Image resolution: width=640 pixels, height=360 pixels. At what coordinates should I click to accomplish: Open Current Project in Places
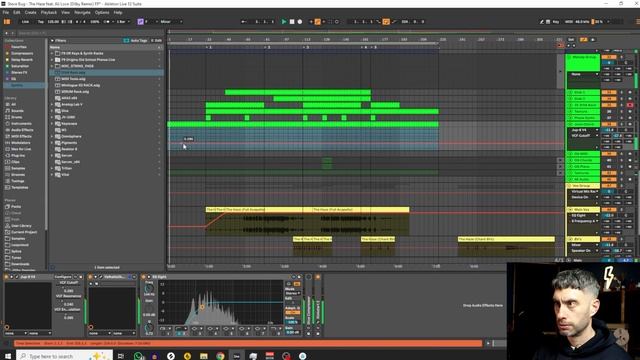[23, 232]
